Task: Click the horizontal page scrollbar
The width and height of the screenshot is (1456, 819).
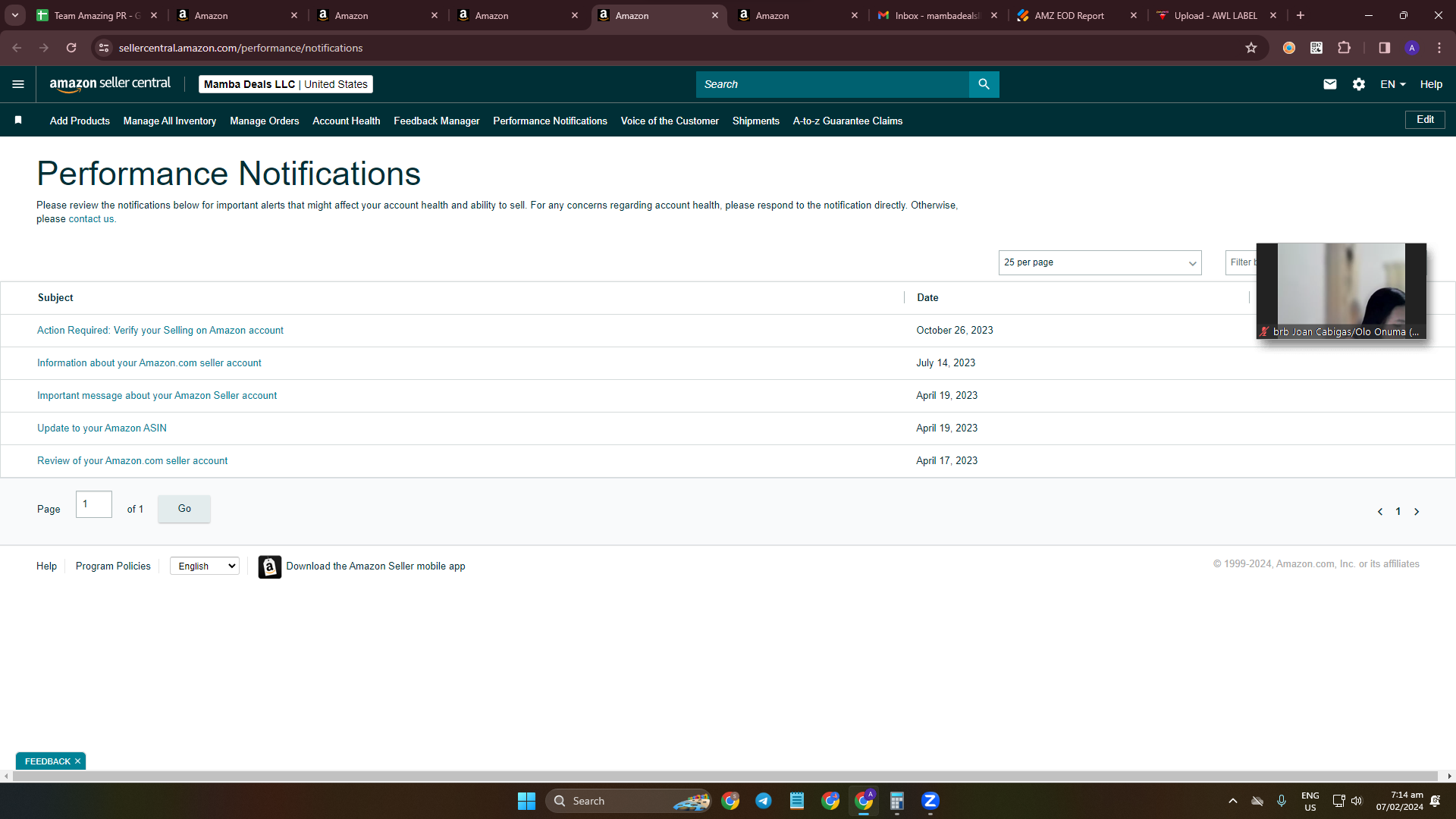Action: coord(725,777)
